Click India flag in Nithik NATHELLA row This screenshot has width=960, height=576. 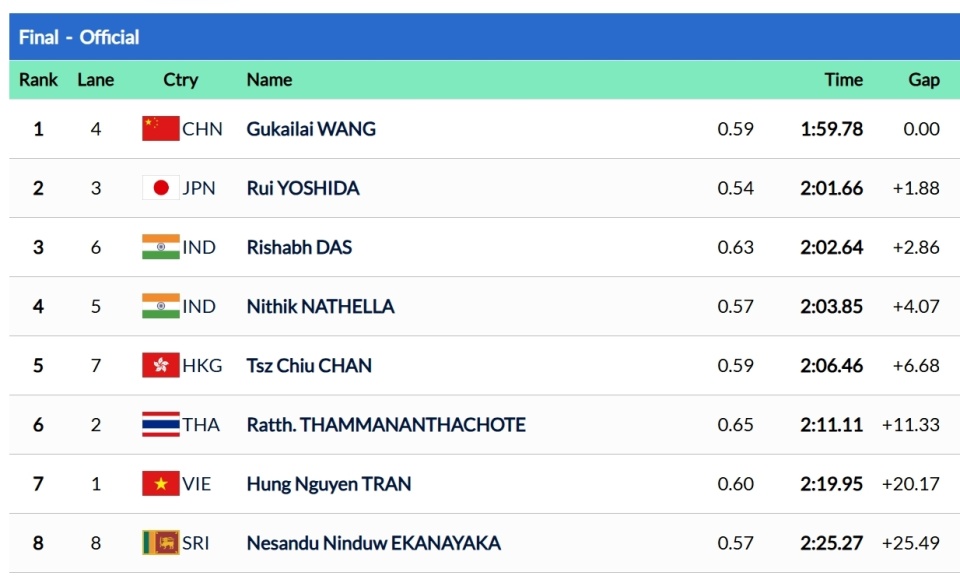click(x=160, y=306)
